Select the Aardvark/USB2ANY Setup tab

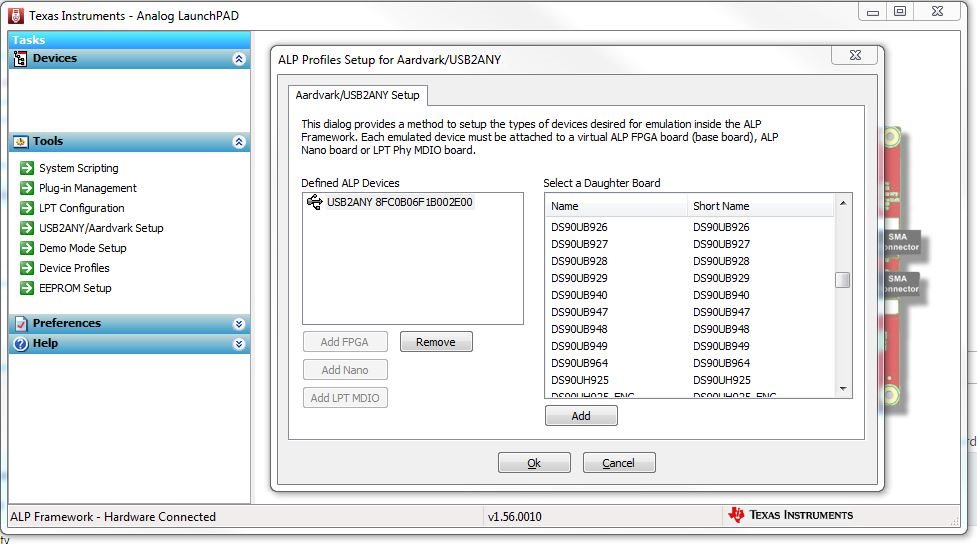358,95
